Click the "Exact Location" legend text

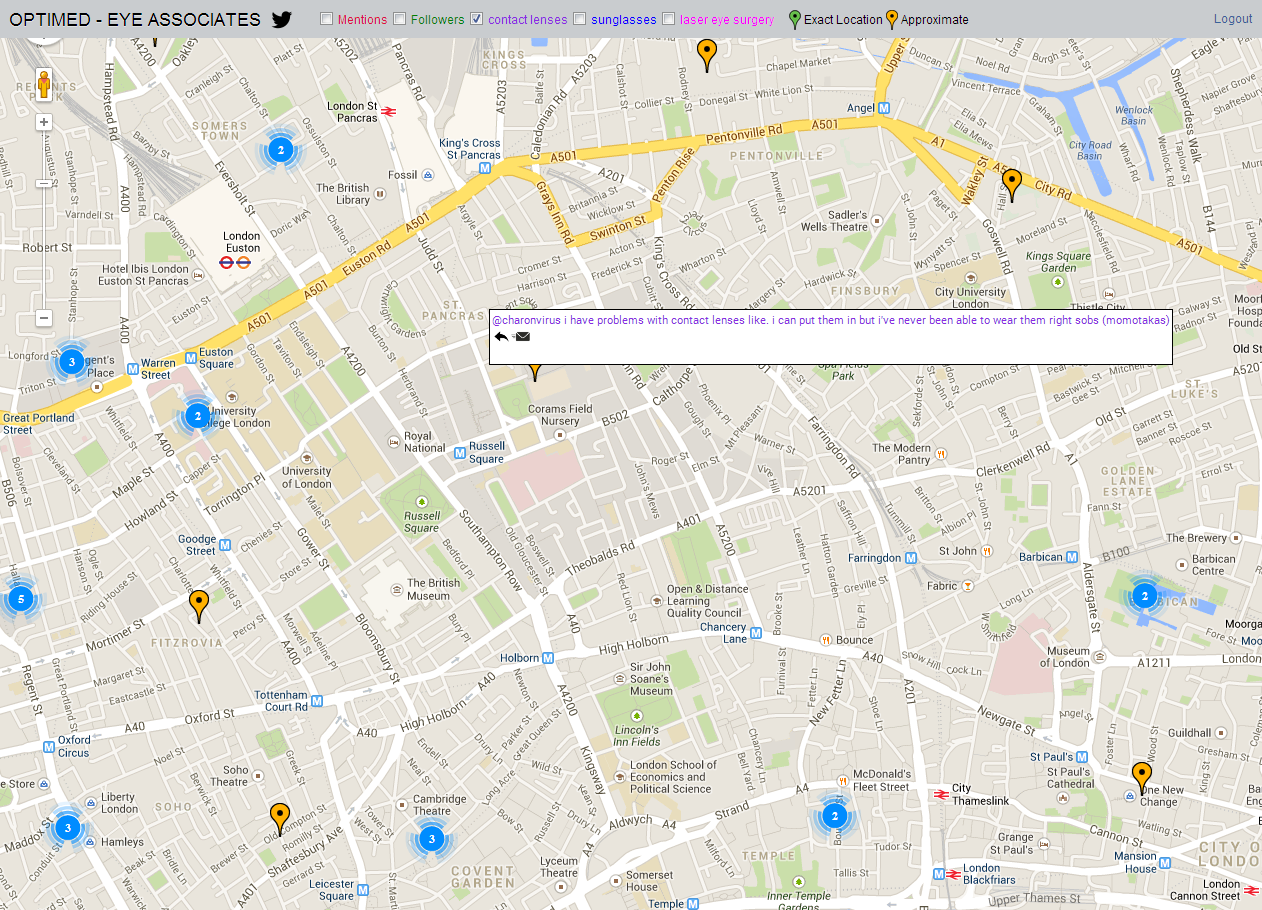coord(843,20)
